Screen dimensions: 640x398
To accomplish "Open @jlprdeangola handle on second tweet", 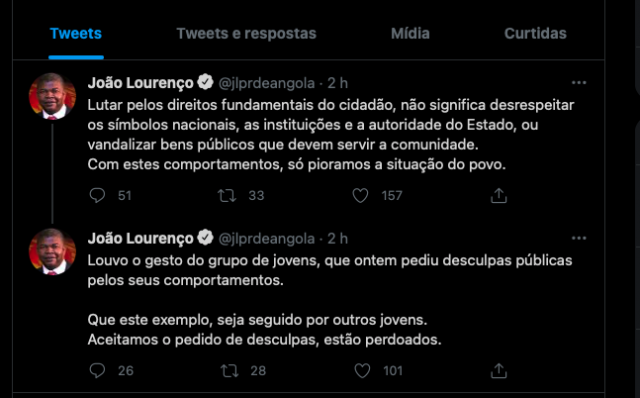I will 267,238.
